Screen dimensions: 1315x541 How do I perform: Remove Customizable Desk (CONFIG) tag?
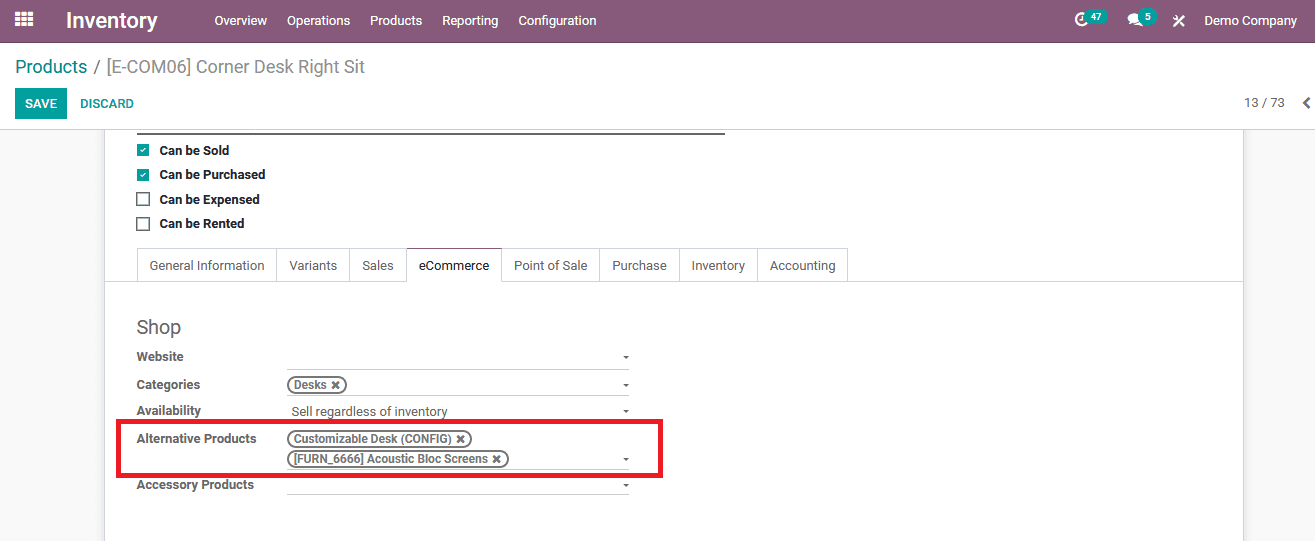(x=460, y=438)
